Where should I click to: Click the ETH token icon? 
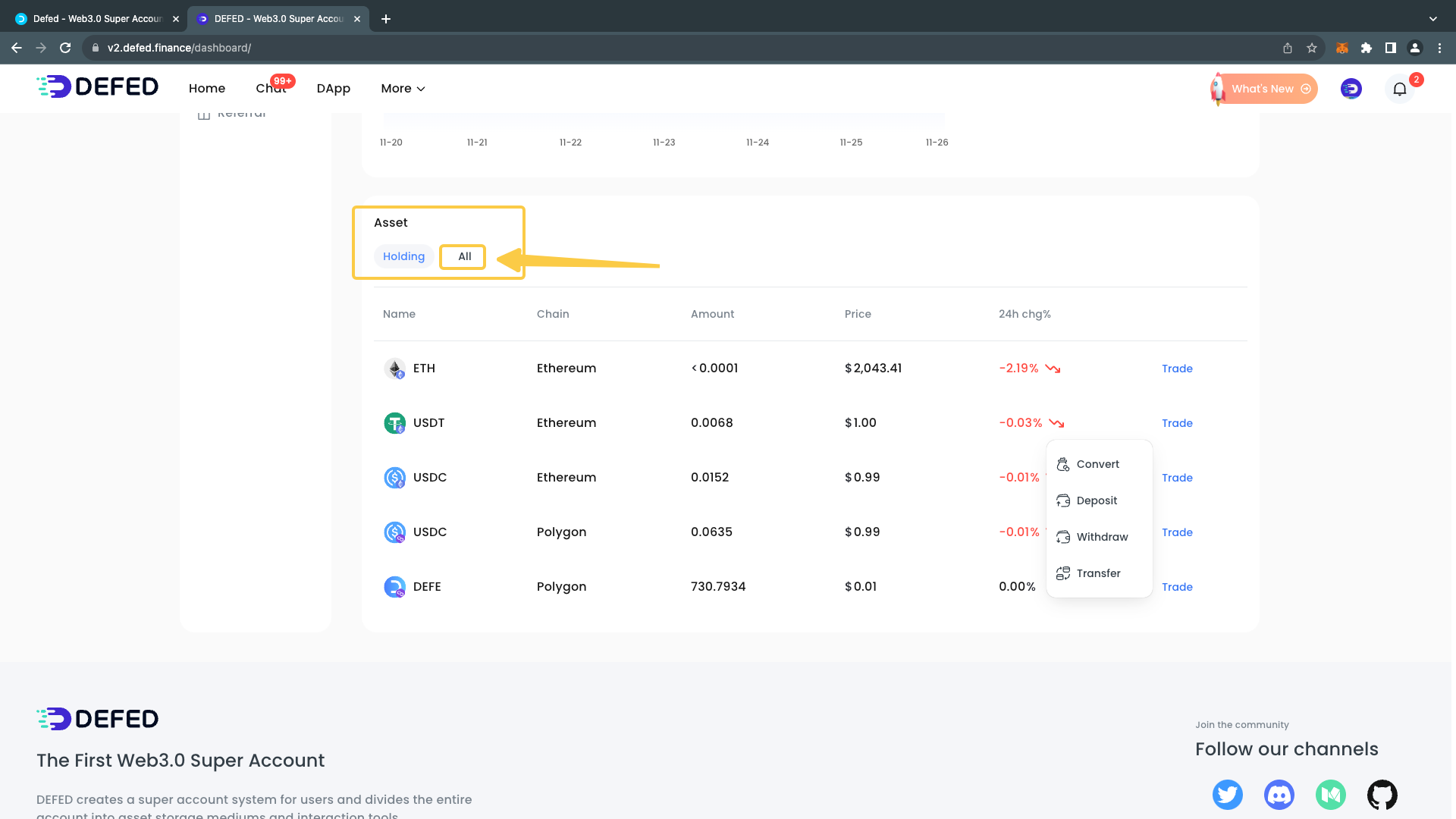tap(394, 369)
